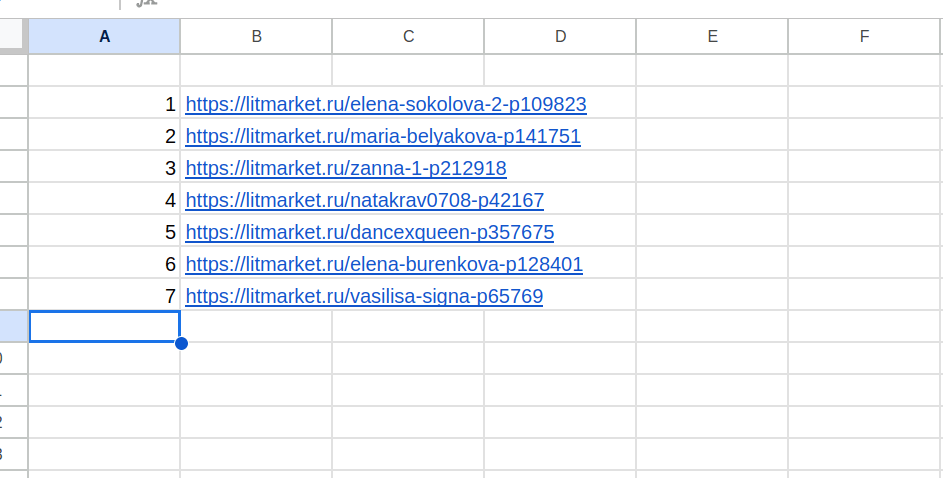Click the blue fill handle dot

(x=181, y=343)
